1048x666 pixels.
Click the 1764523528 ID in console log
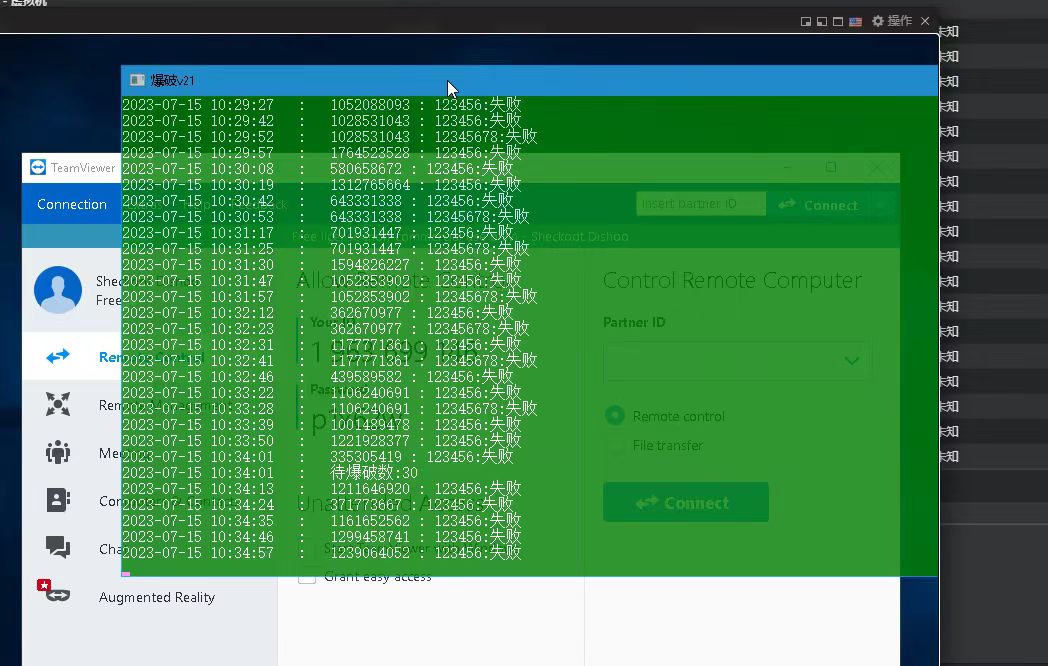[370, 153]
